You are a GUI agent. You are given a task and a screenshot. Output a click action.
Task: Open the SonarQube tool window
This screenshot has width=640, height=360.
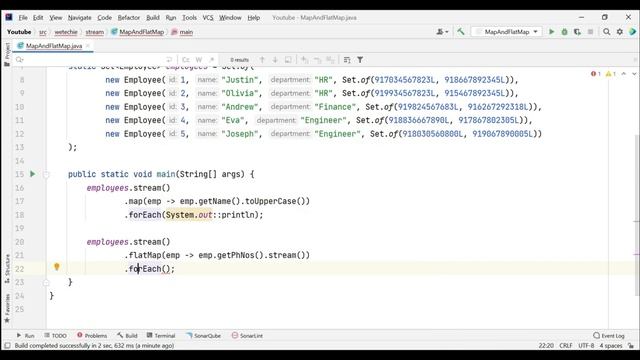203,336
